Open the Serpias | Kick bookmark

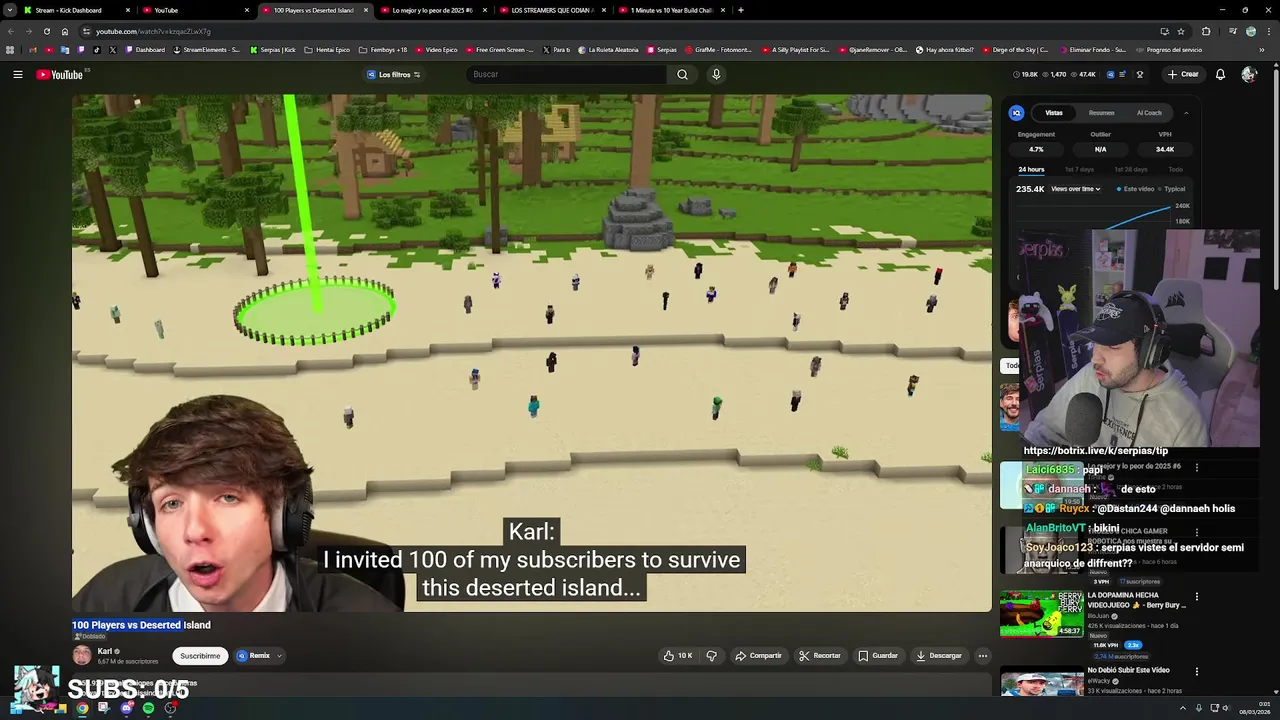272,49
